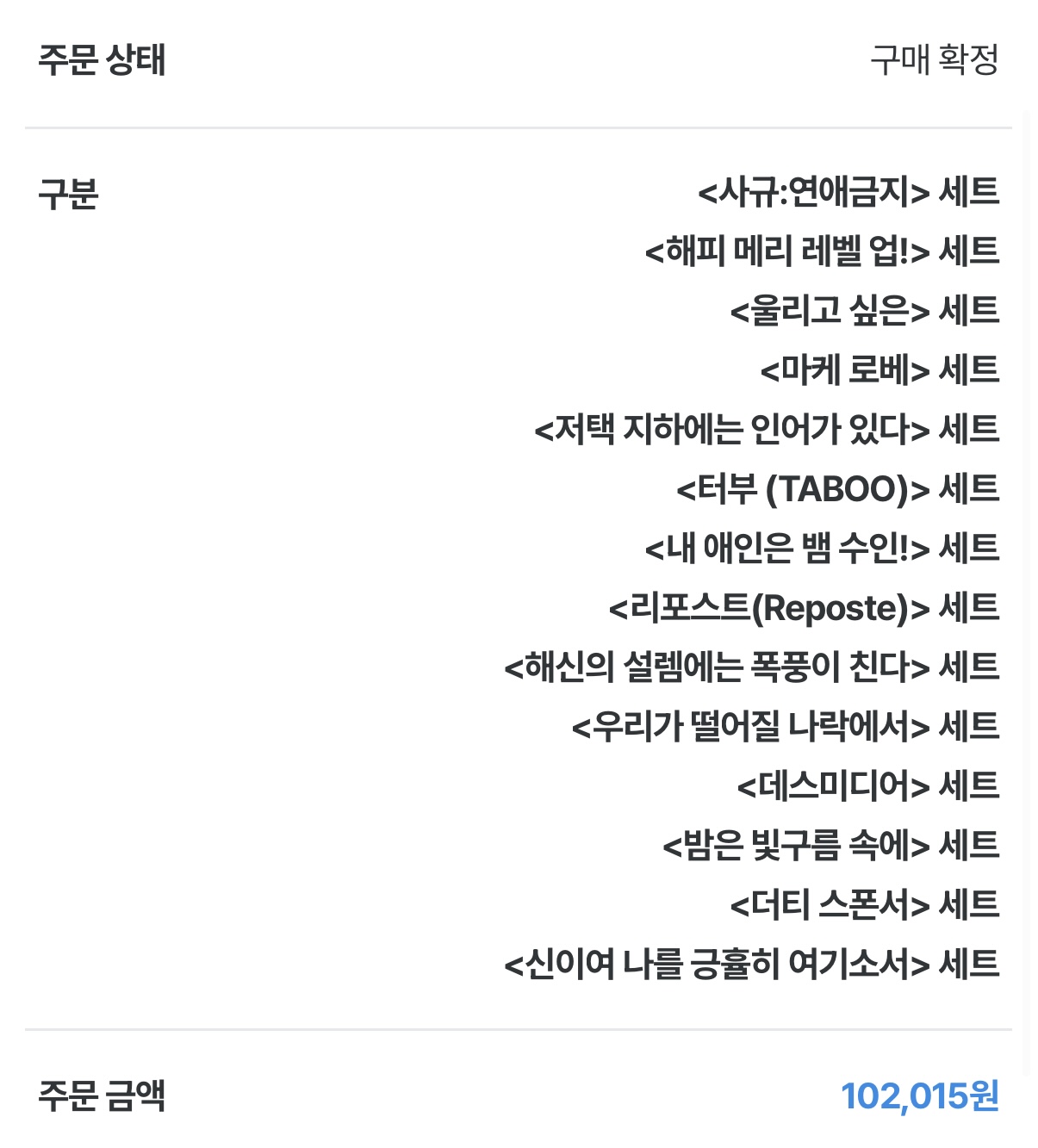This screenshot has width=1038, height=1148.
Task: Click <해신의 설렘에는 폭풍이 친다> 세트
Action: (x=751, y=667)
